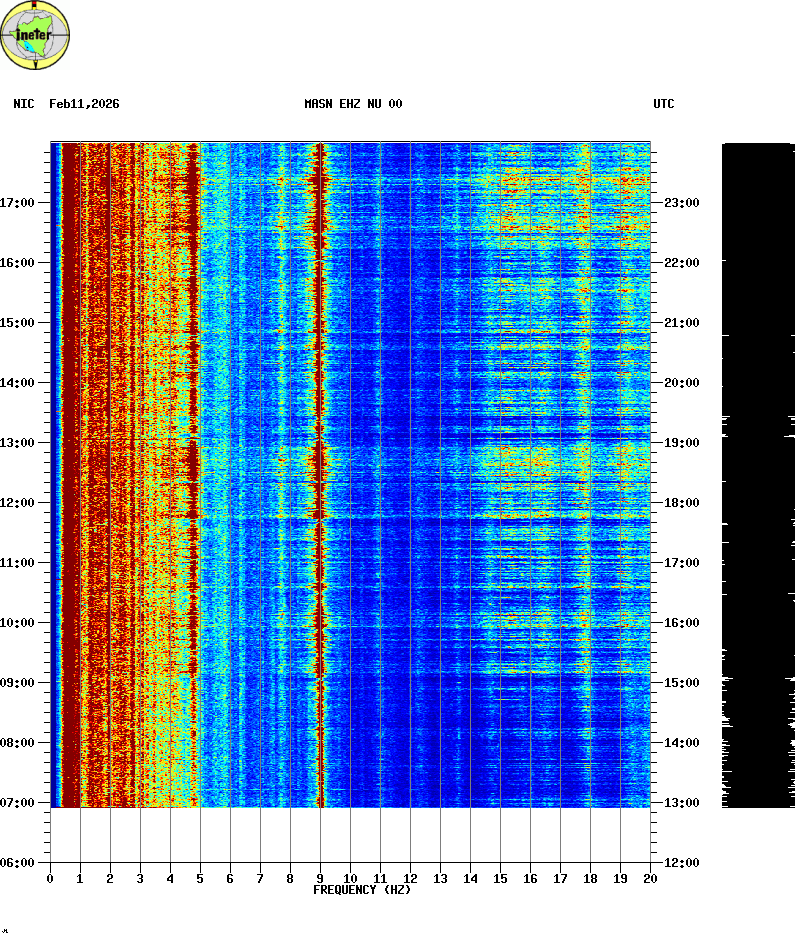Click the 20 Hz frequency axis label
This screenshot has width=802, height=942.
click(x=650, y=879)
